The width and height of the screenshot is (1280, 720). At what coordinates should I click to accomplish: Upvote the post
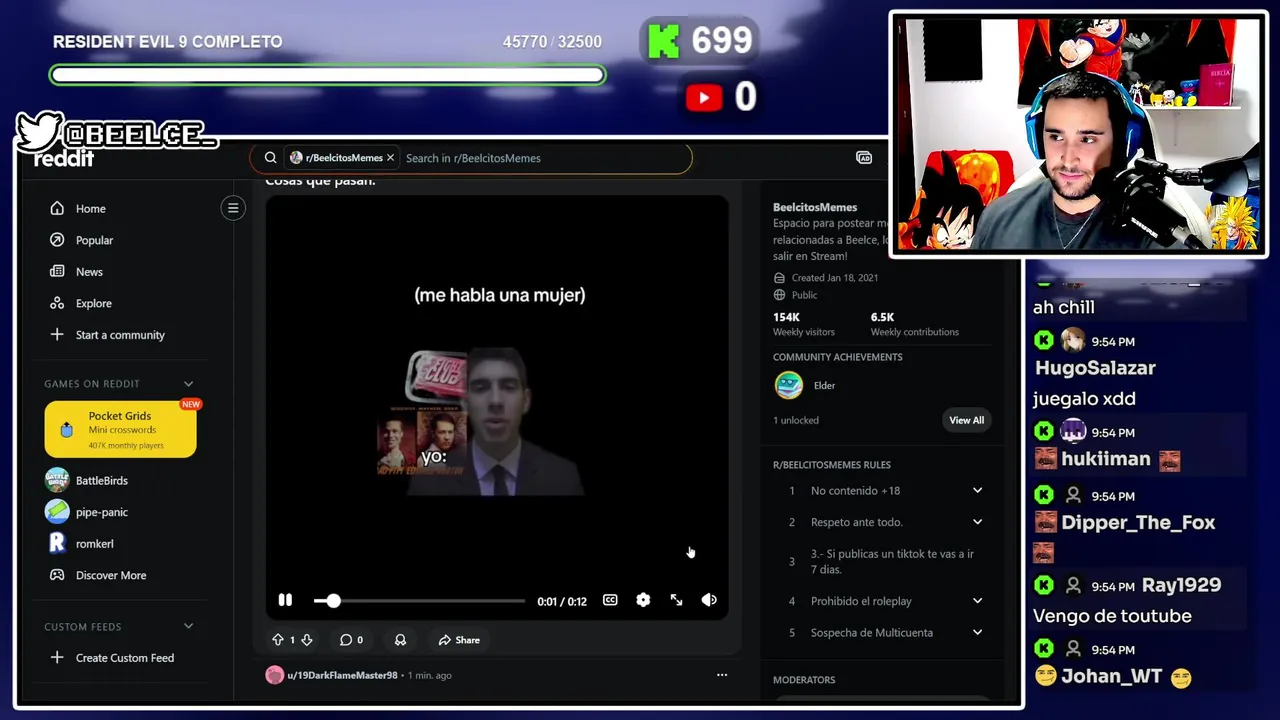point(278,640)
